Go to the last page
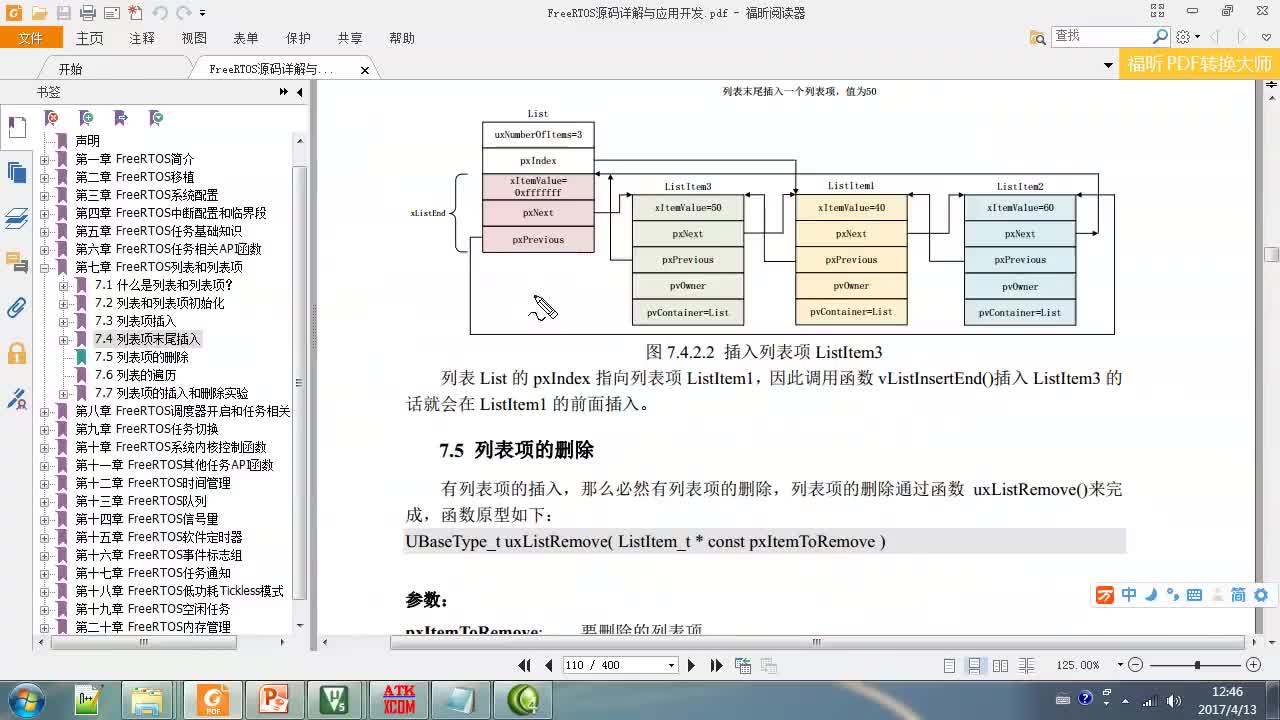Image resolution: width=1280 pixels, height=720 pixels. 716,665
